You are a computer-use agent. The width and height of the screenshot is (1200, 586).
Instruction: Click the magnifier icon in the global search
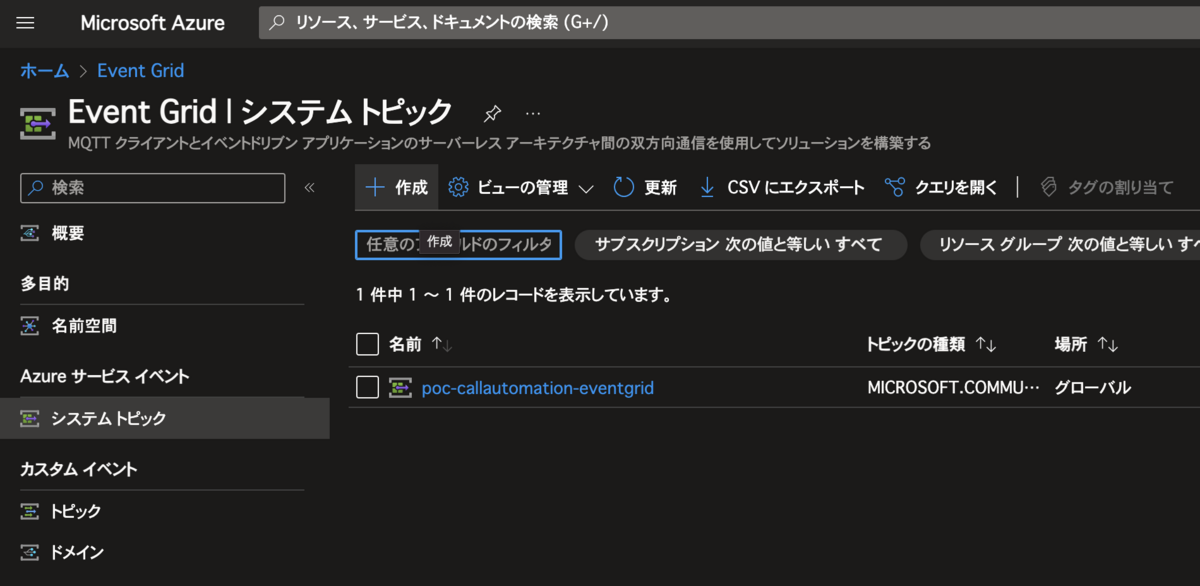click(277, 22)
